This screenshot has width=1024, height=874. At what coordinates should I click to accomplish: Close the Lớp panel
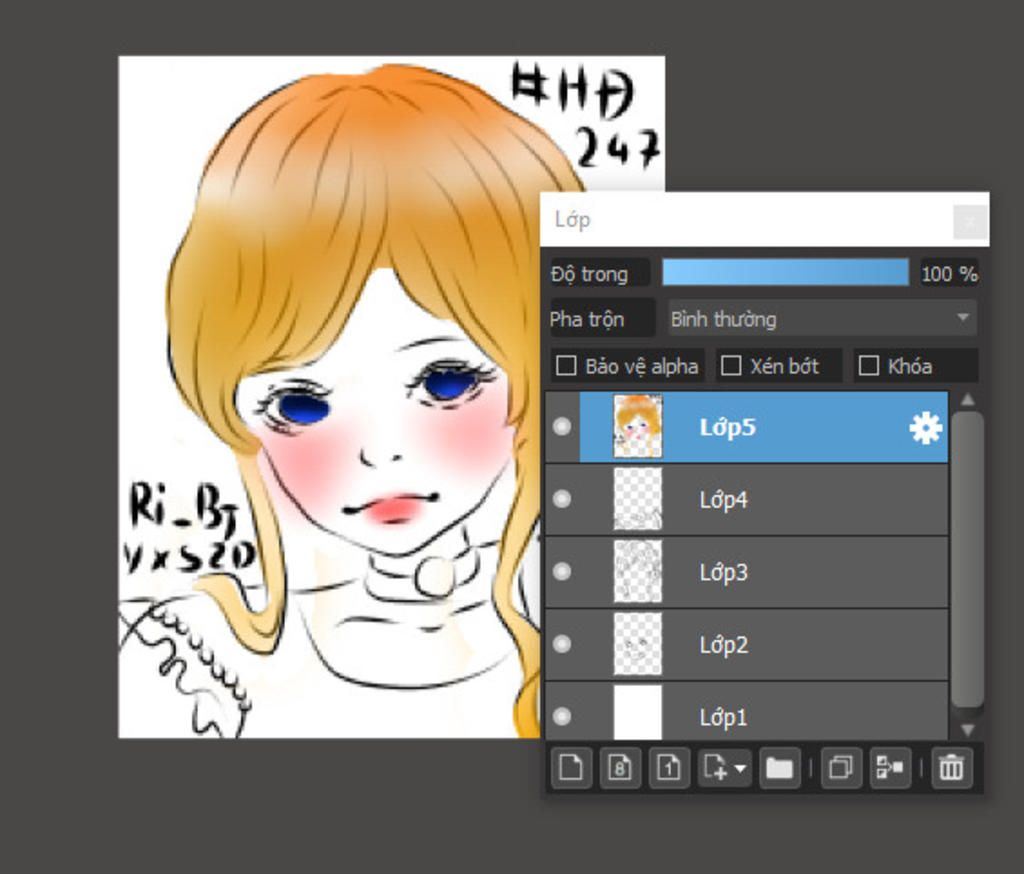(970, 222)
